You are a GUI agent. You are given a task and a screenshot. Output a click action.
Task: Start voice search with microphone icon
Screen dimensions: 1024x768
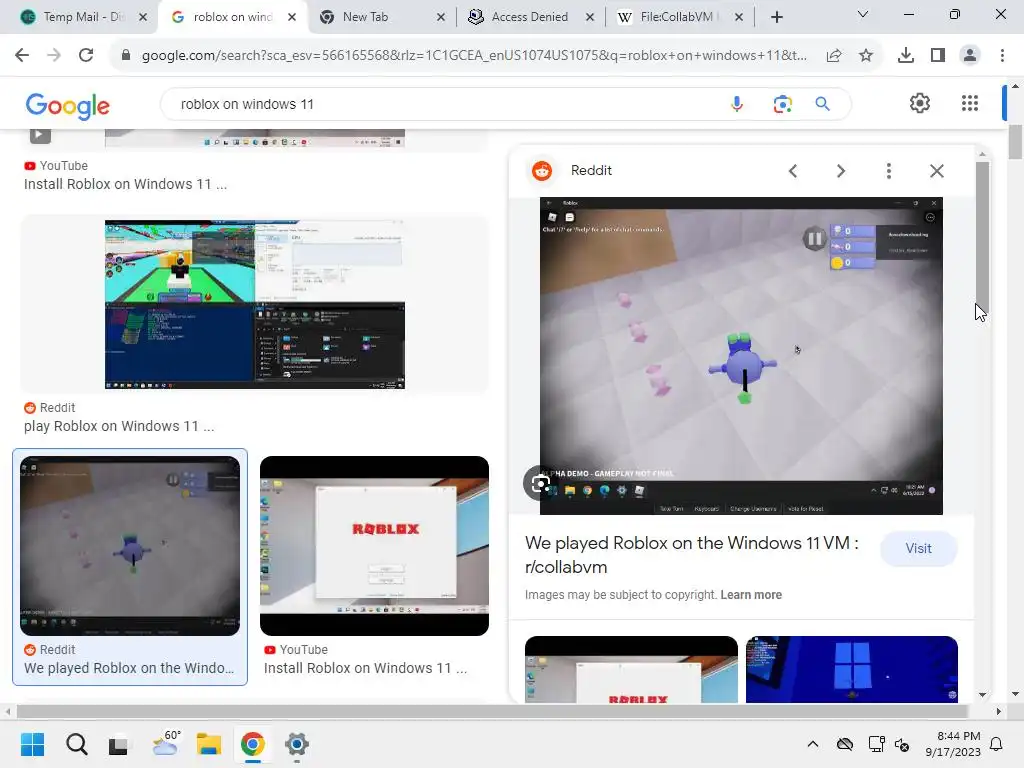pyautogui.click(x=737, y=104)
